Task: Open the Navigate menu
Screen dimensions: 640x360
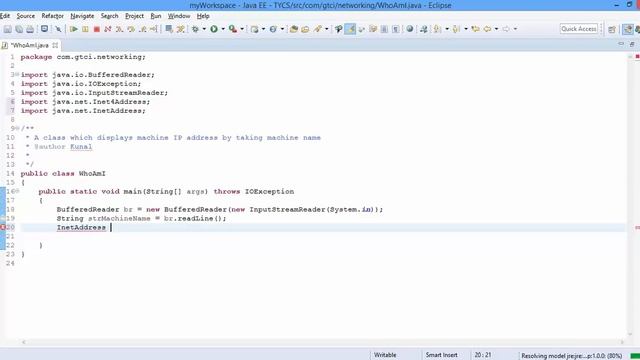Action: point(82,16)
